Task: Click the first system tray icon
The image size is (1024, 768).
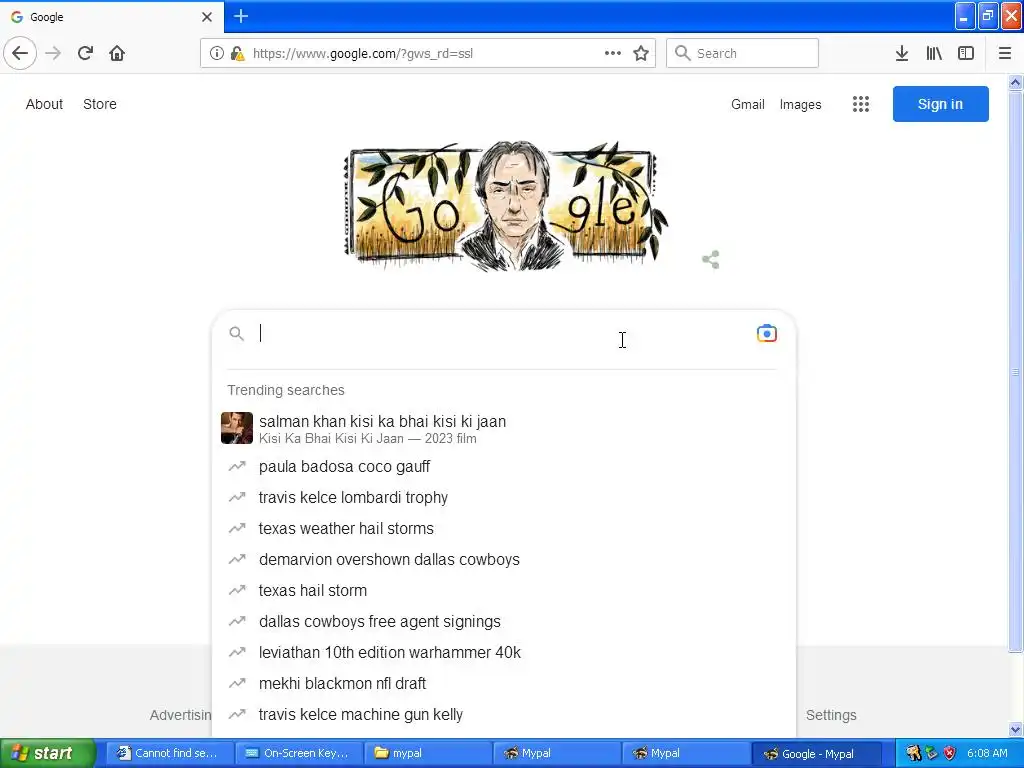Action: (914, 753)
